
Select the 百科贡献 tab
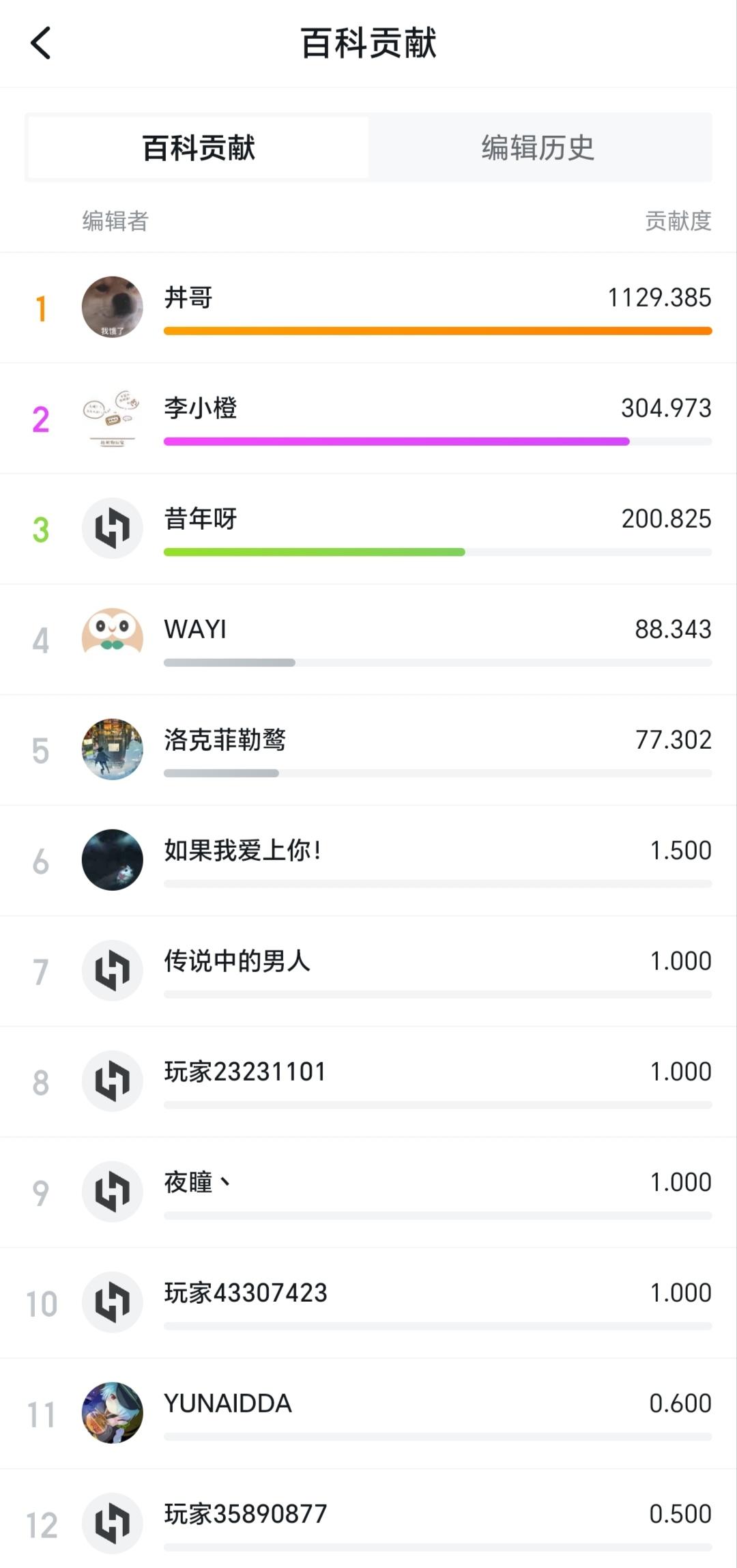199,147
